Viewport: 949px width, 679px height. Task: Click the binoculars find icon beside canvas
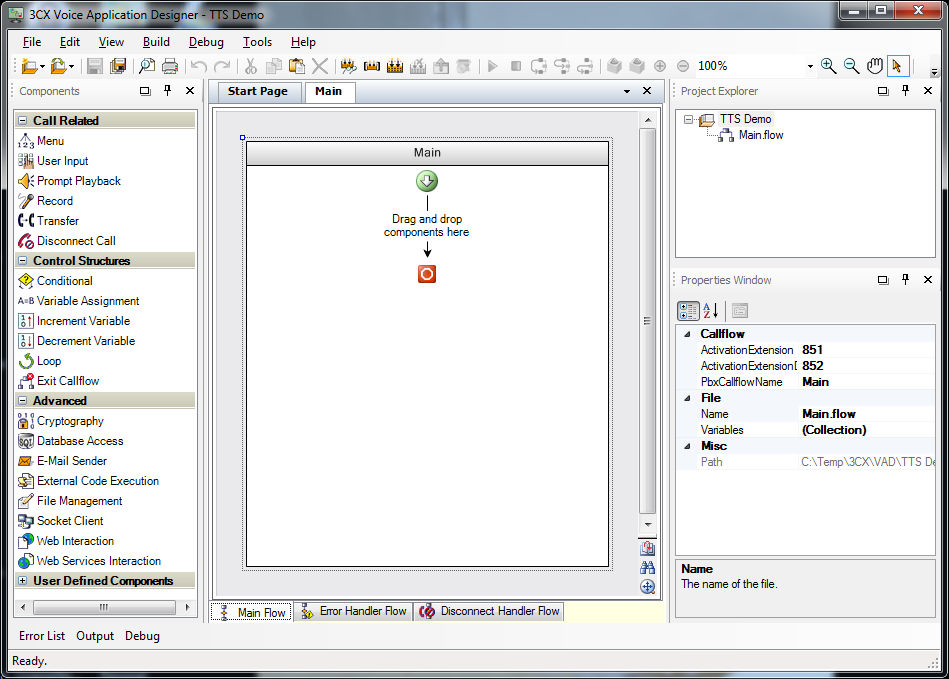tap(648, 568)
